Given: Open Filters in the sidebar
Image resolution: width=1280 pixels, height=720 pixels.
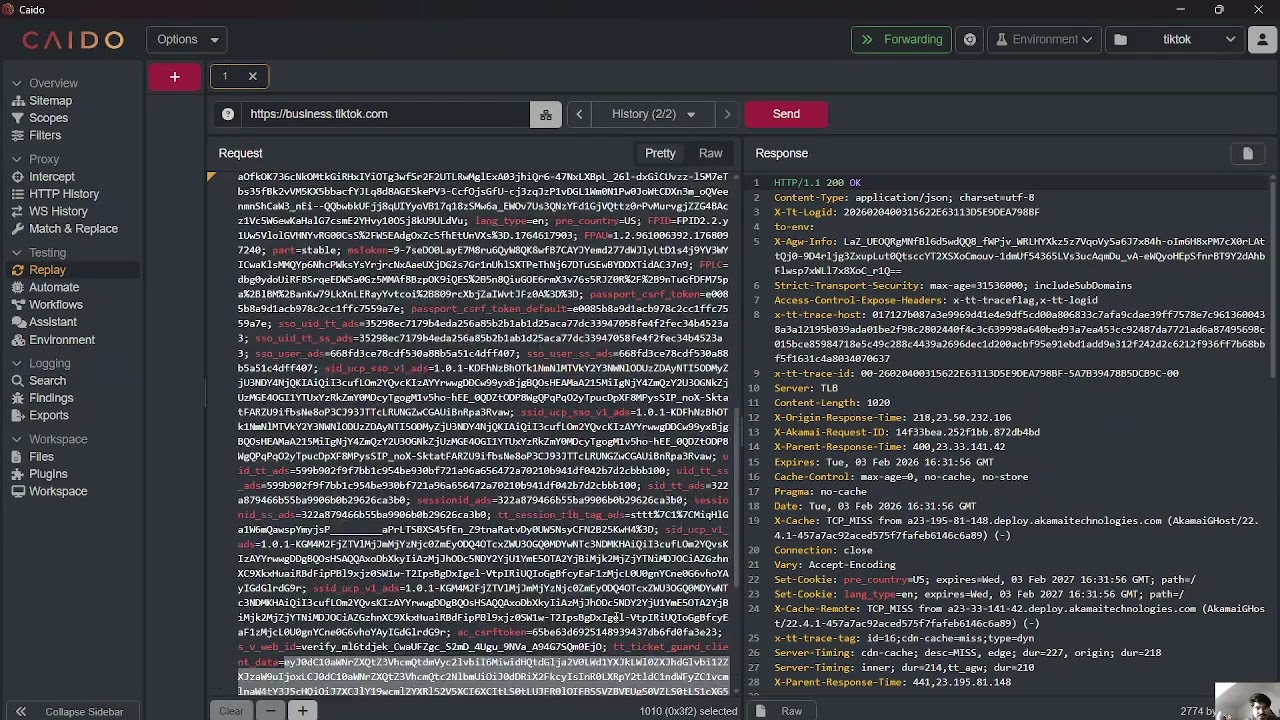Looking at the screenshot, I should (x=45, y=135).
